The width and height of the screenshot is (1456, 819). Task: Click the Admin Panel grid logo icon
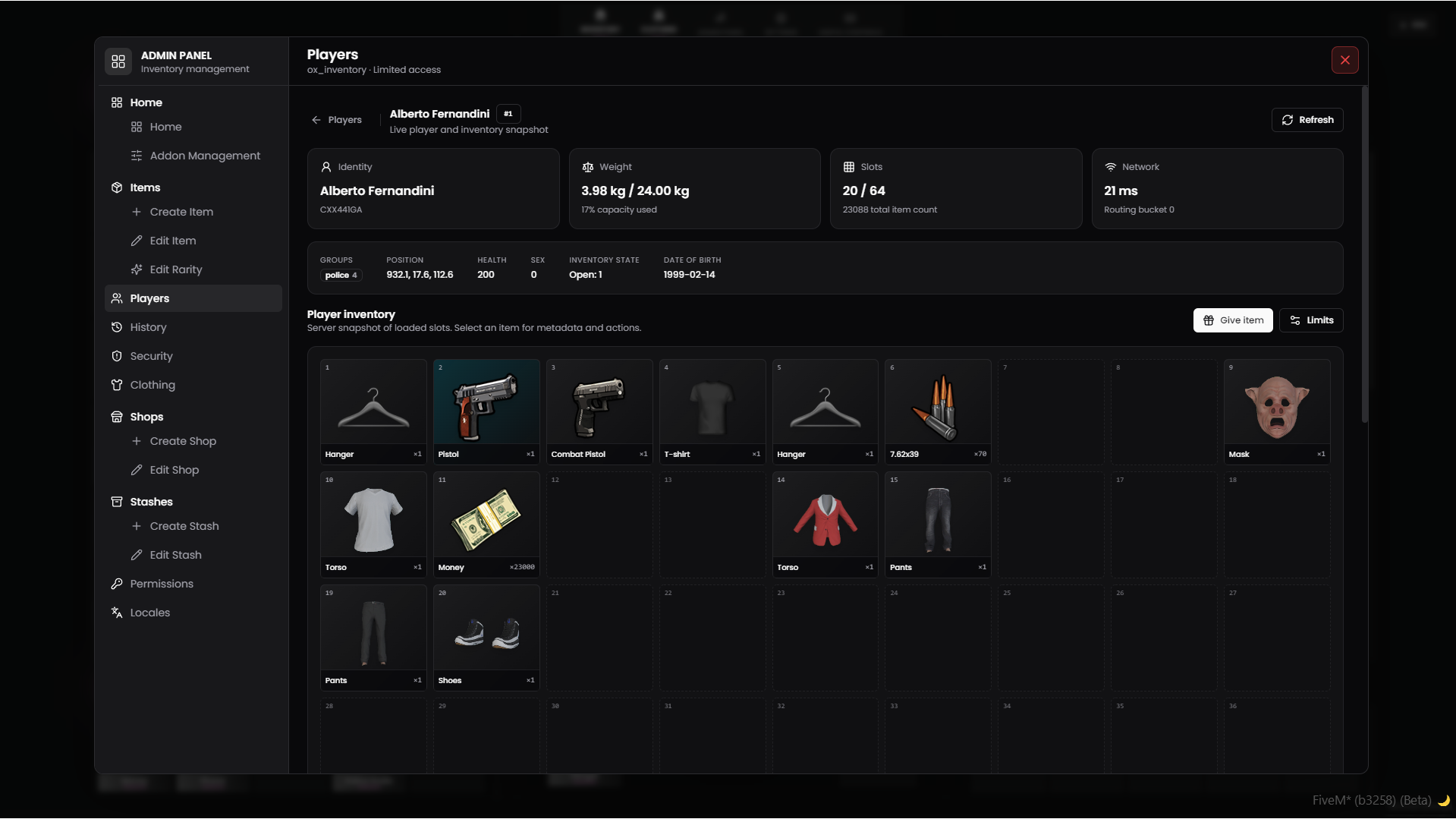pos(118,61)
